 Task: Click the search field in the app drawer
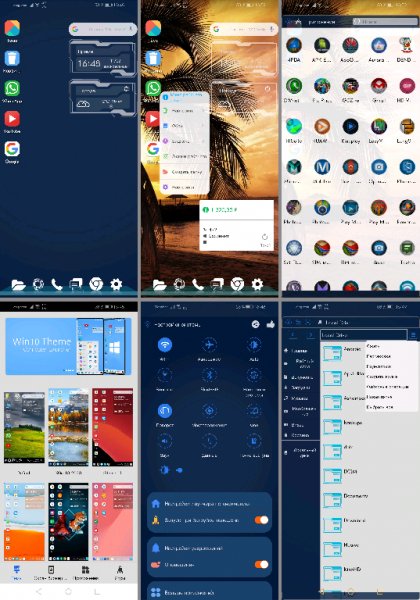pyautogui.click(x=385, y=22)
